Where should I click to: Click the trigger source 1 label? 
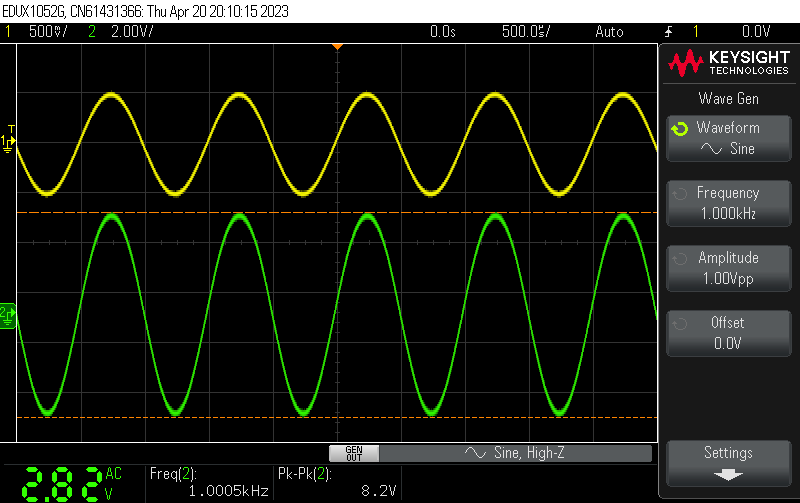click(x=695, y=32)
